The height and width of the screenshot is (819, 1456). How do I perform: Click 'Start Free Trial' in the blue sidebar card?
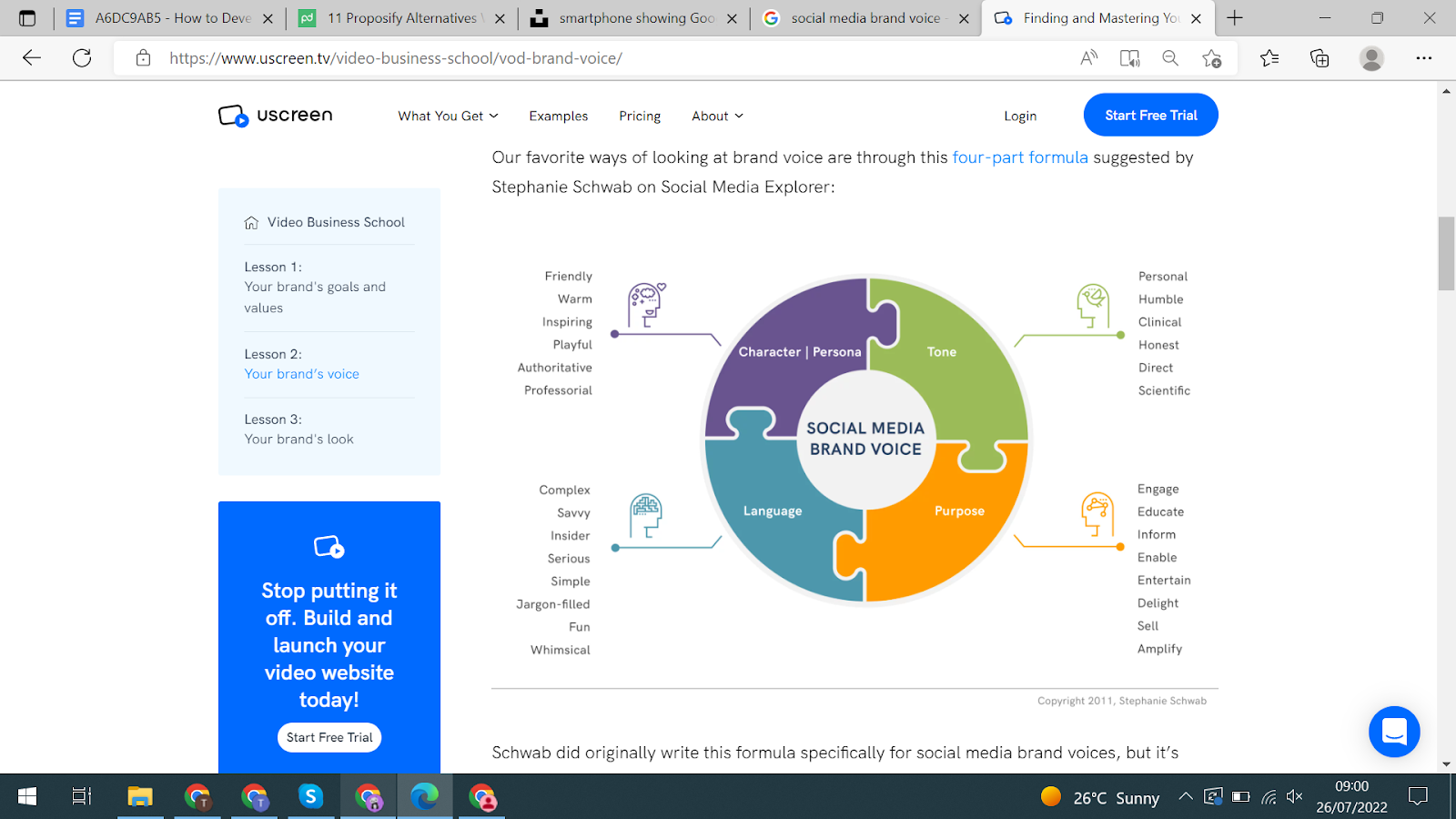[x=329, y=737]
